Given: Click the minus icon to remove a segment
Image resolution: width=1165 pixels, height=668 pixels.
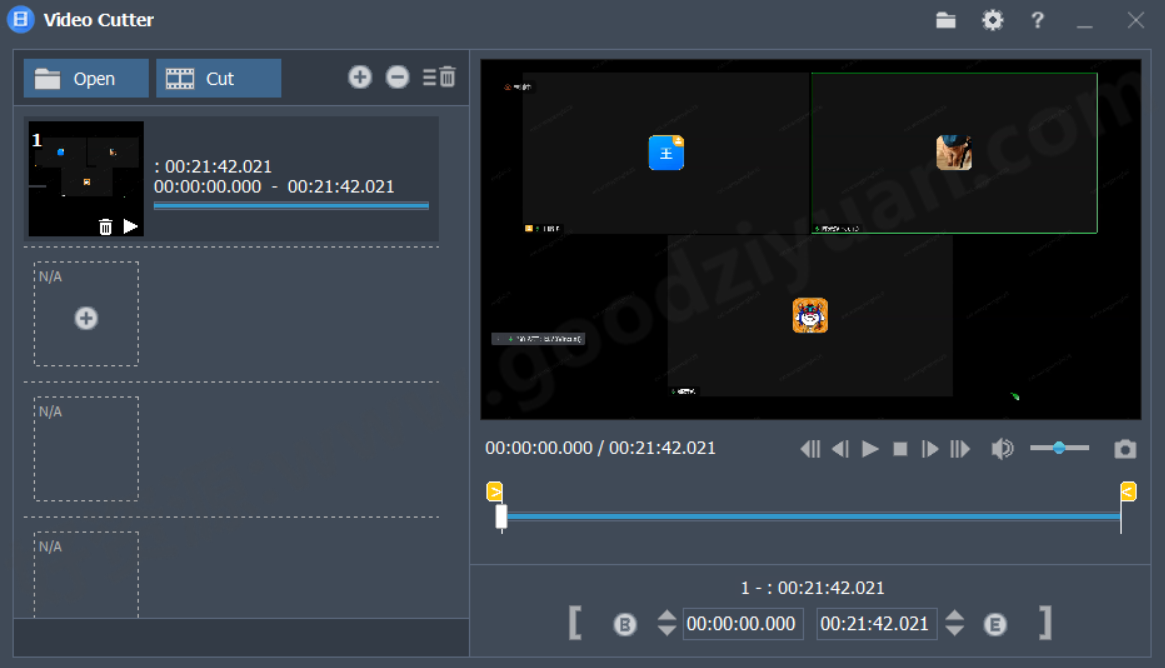Looking at the screenshot, I should [x=397, y=77].
